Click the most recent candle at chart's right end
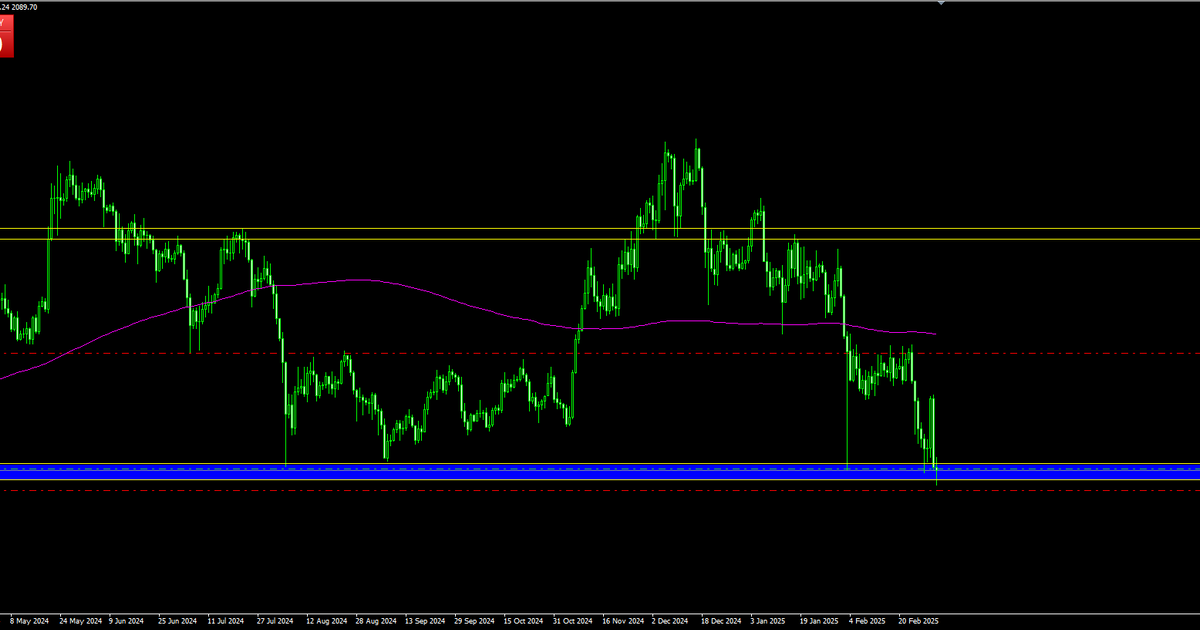The height and width of the screenshot is (630, 1200). pyautogui.click(x=936, y=470)
